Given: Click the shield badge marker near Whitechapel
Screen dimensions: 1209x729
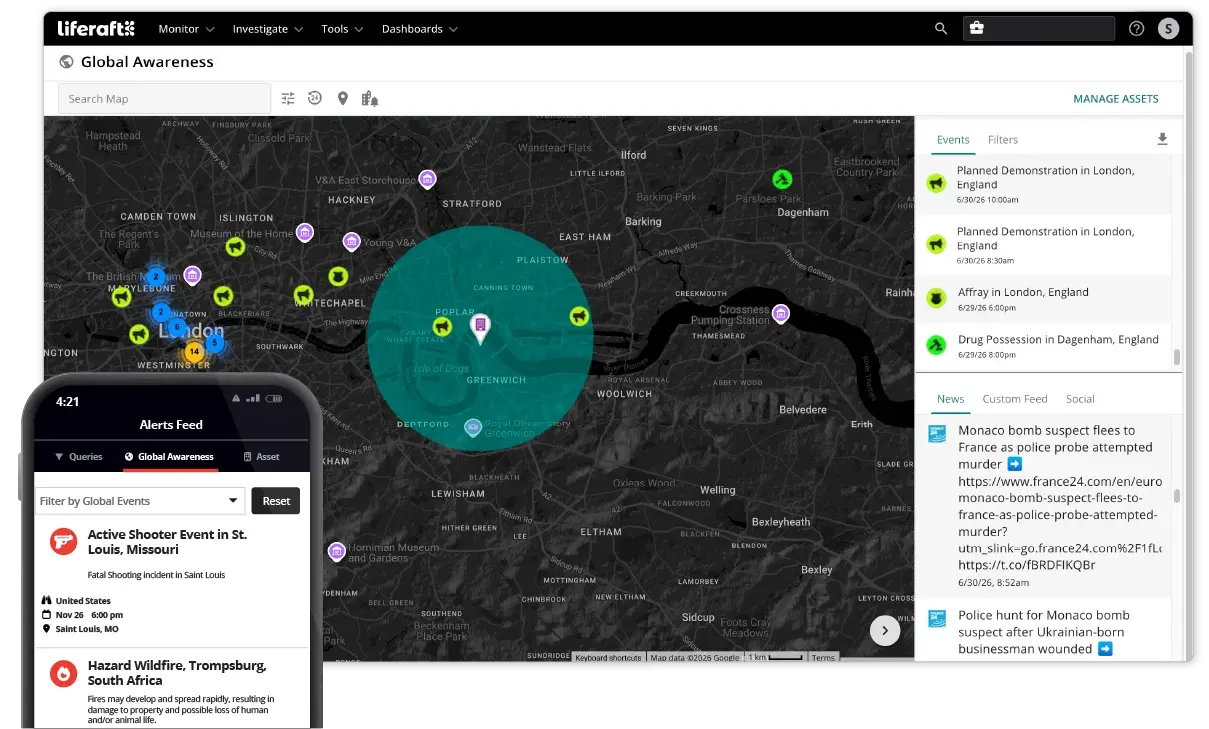Looking at the screenshot, I should click(339, 276).
